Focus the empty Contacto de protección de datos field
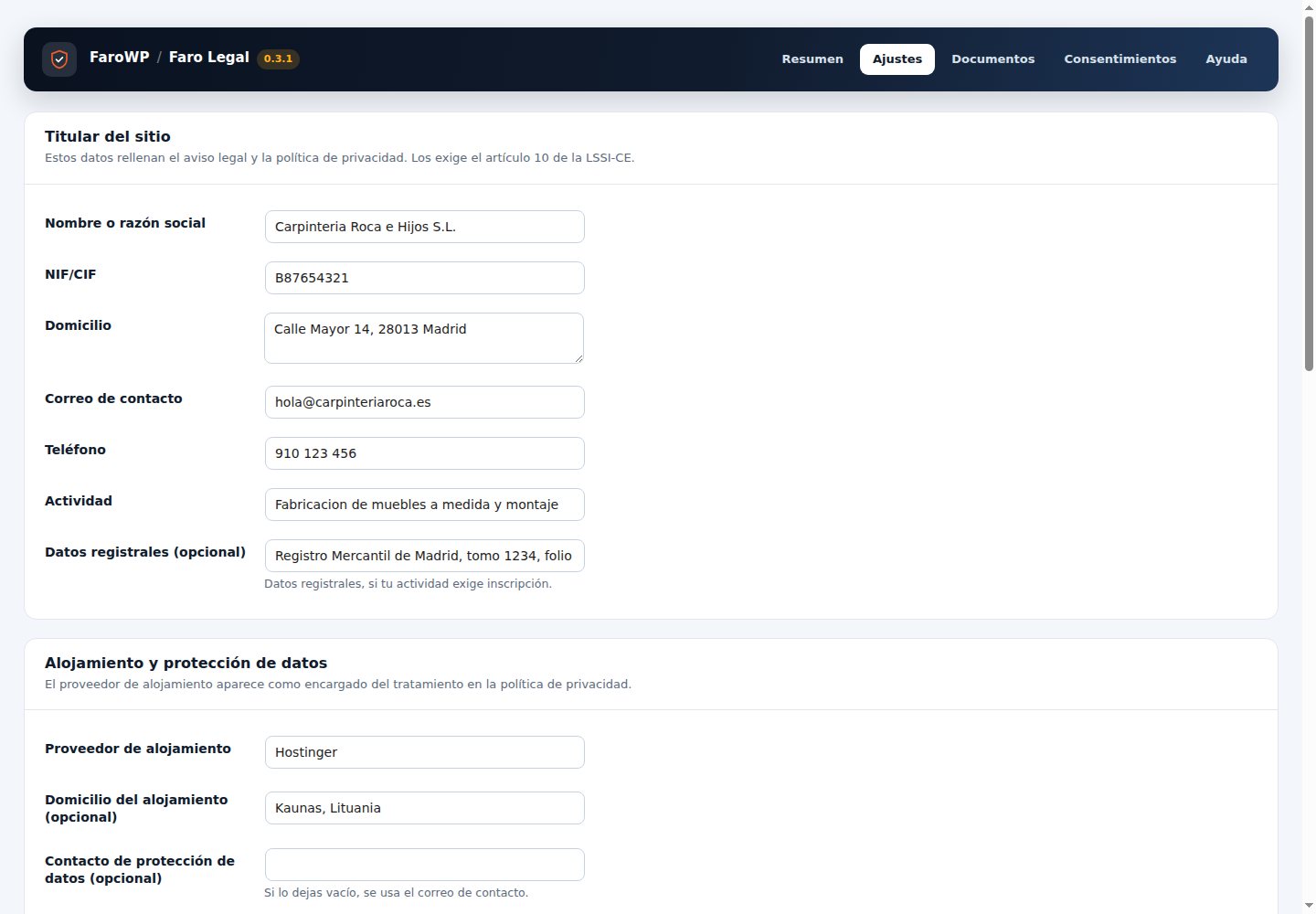The image size is (1316, 914). [425, 865]
